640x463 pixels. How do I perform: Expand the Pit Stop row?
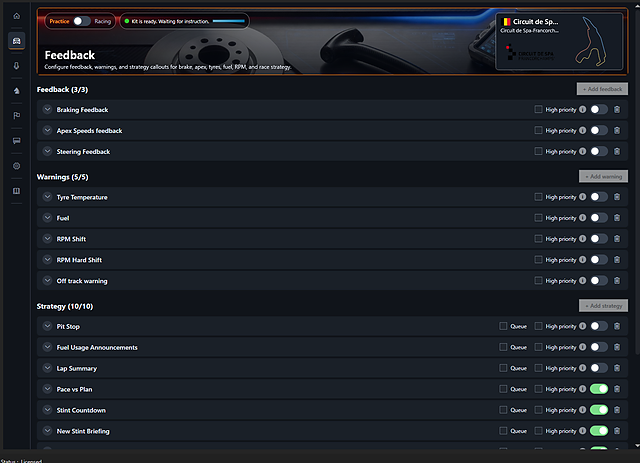pos(47,326)
